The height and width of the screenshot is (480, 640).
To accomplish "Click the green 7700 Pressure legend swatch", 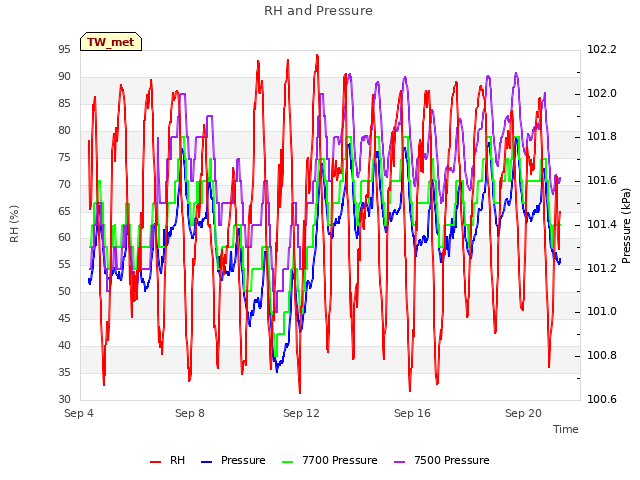I will tap(288, 462).
